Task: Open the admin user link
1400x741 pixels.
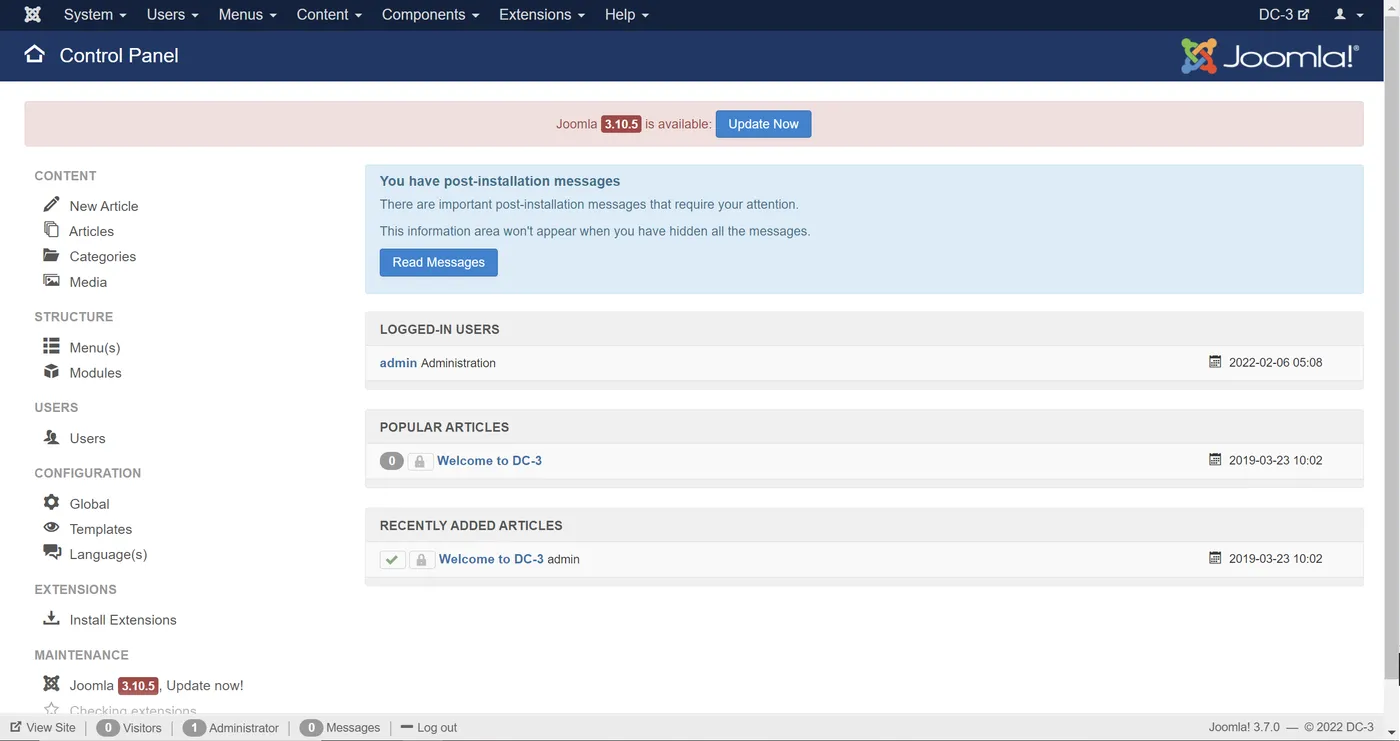Action: tap(398, 363)
